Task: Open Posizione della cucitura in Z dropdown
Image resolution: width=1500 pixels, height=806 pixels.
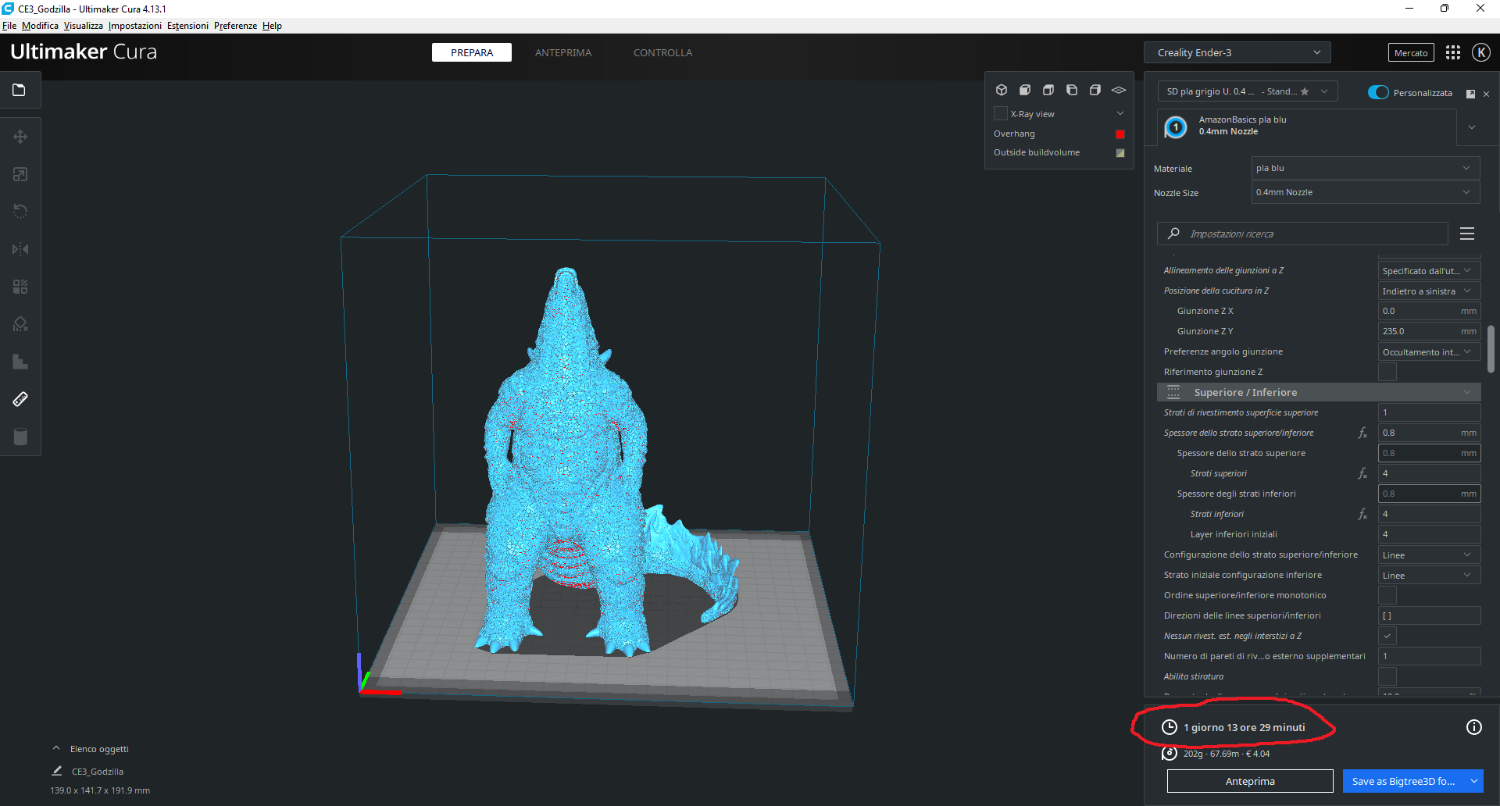Action: pyautogui.click(x=1429, y=291)
